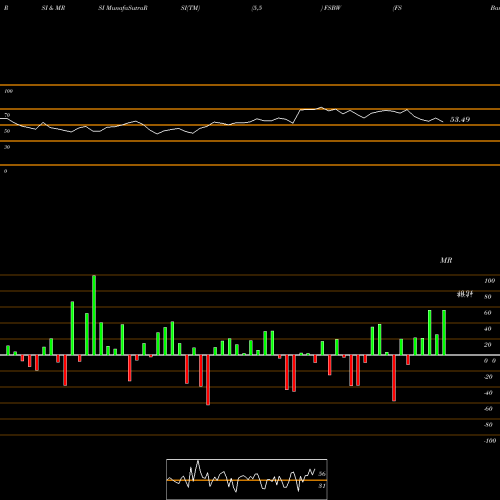Click the MR axis label -80
Viewport: 500px width, 500px height.
488,425
